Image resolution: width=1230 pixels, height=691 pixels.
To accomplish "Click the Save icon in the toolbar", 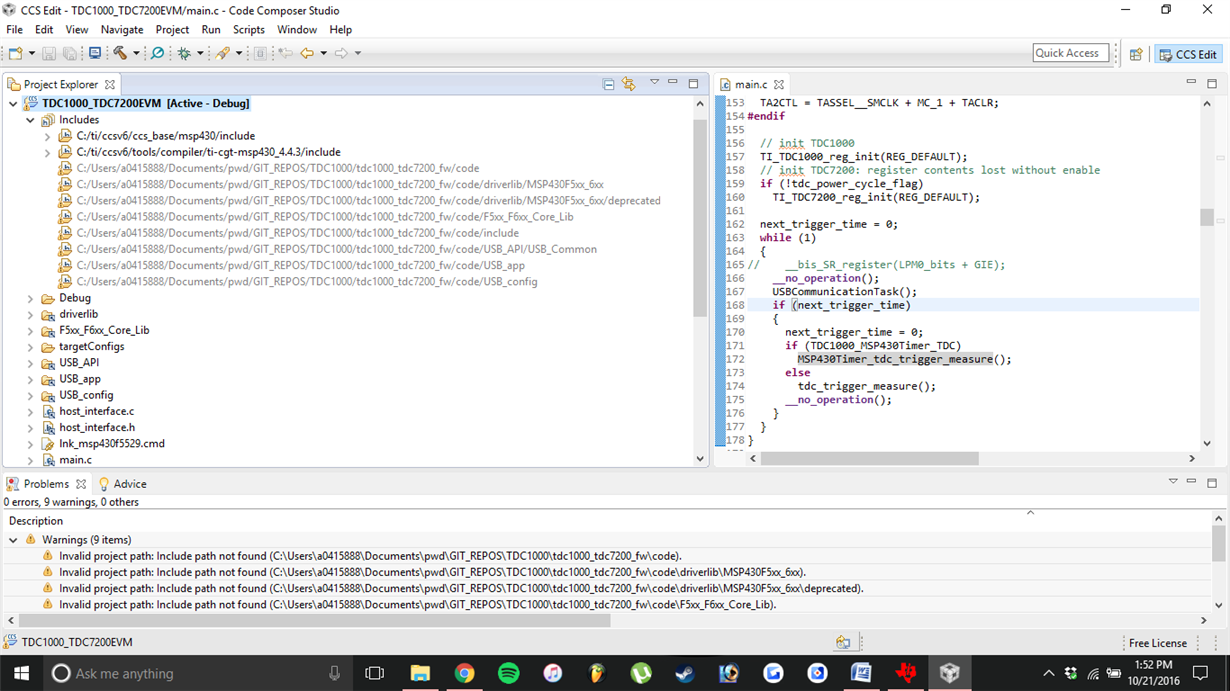I will pos(49,53).
